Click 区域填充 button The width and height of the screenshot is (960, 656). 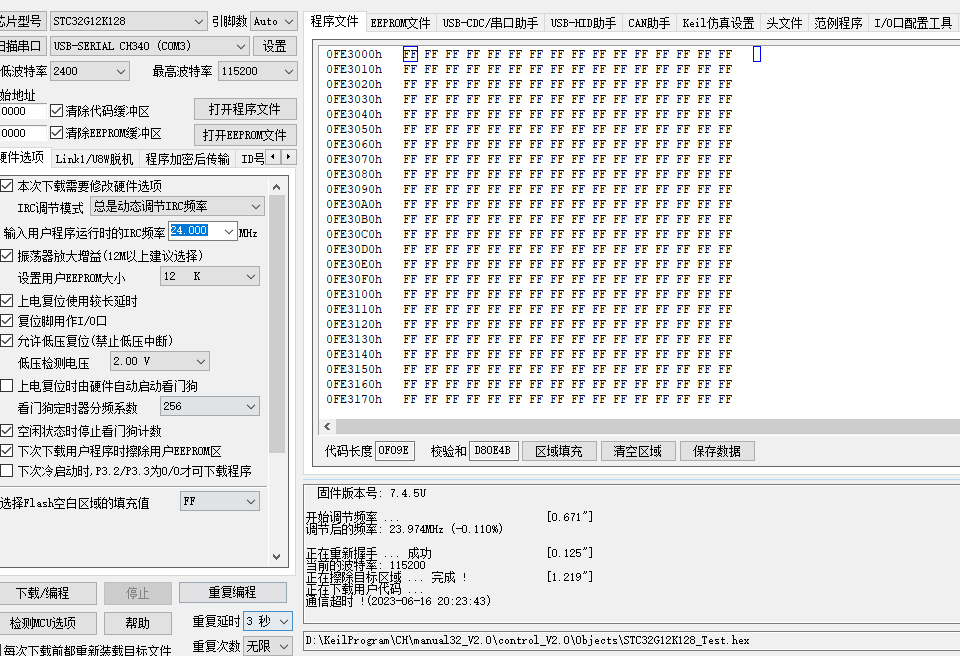(x=558, y=451)
